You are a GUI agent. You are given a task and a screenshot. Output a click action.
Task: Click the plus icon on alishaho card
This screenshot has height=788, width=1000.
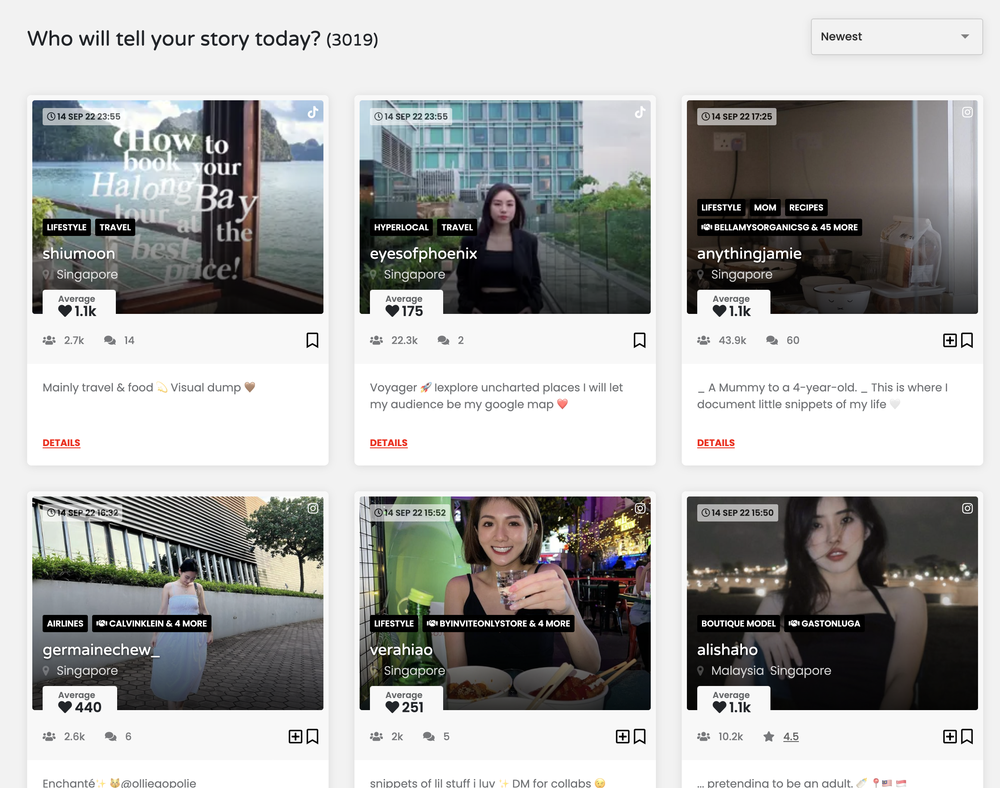950,736
